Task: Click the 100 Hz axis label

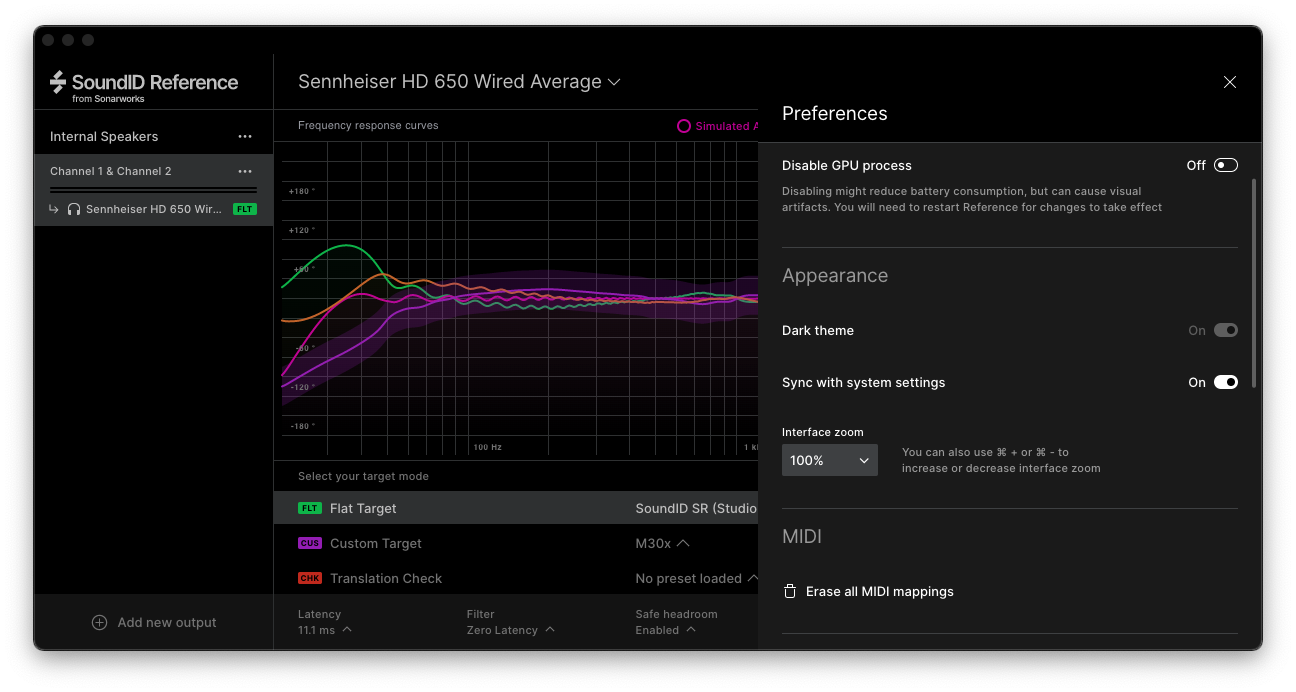Action: (488, 447)
